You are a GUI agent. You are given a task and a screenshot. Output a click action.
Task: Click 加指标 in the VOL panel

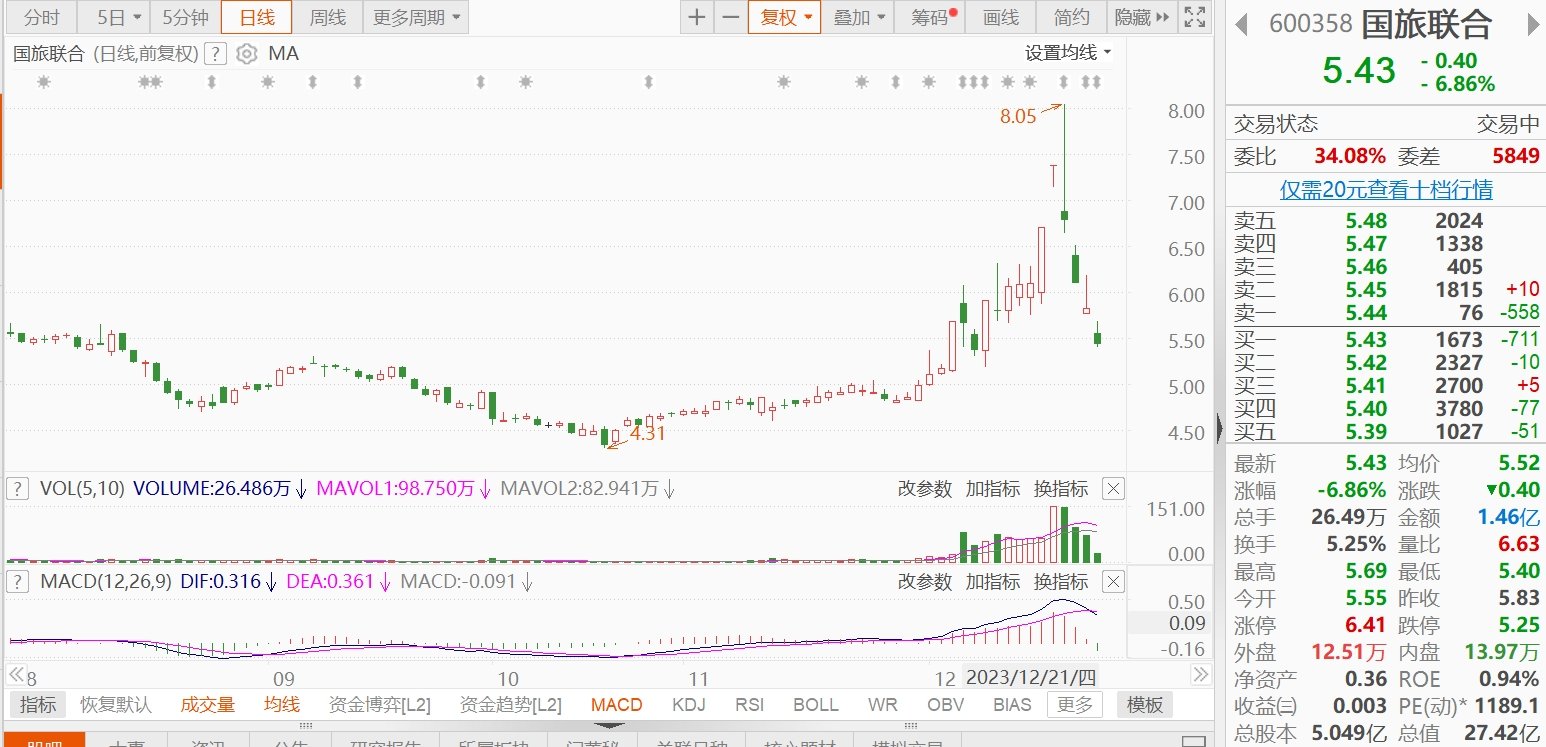(x=992, y=489)
